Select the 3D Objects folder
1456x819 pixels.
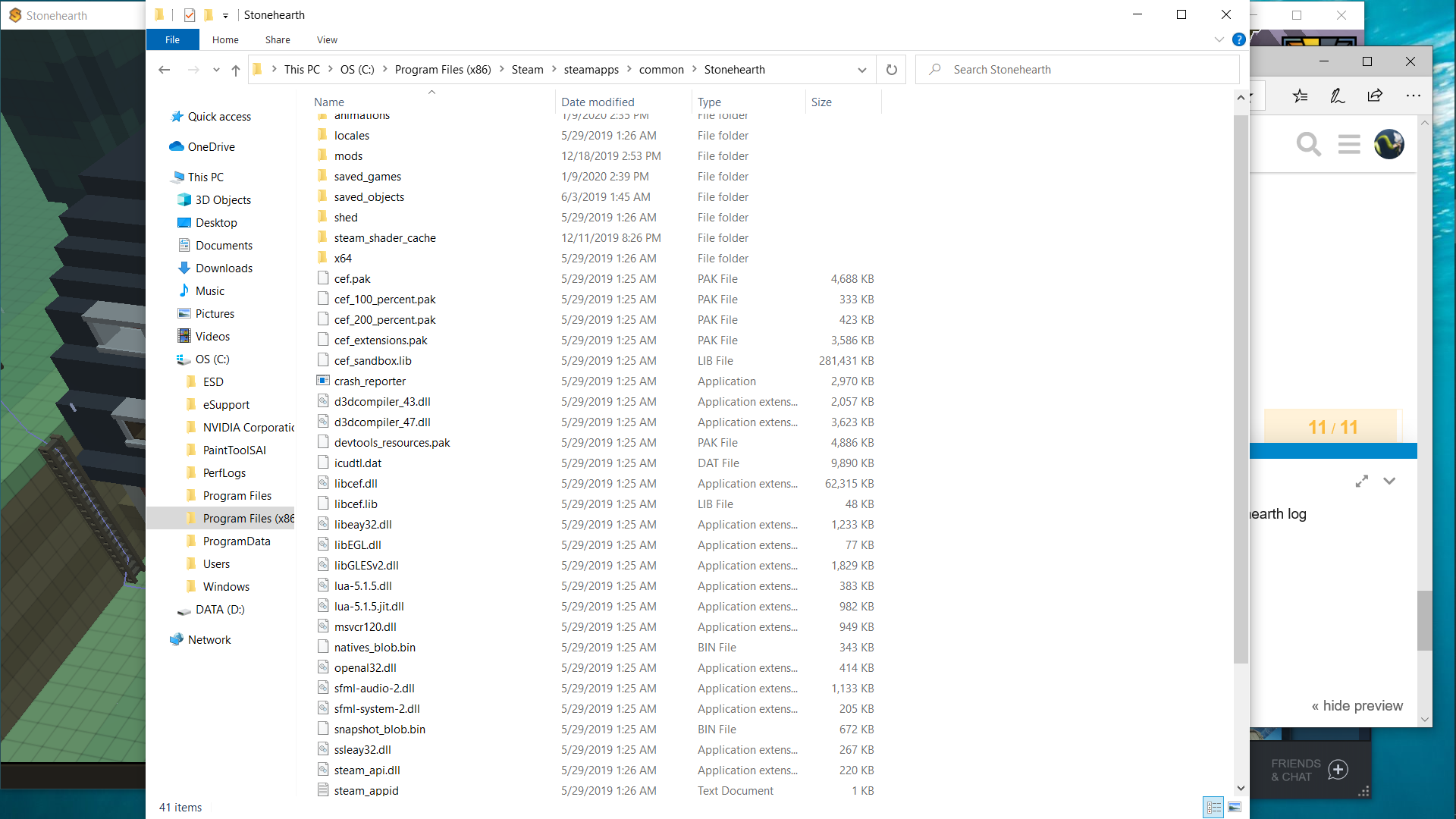[x=223, y=200]
